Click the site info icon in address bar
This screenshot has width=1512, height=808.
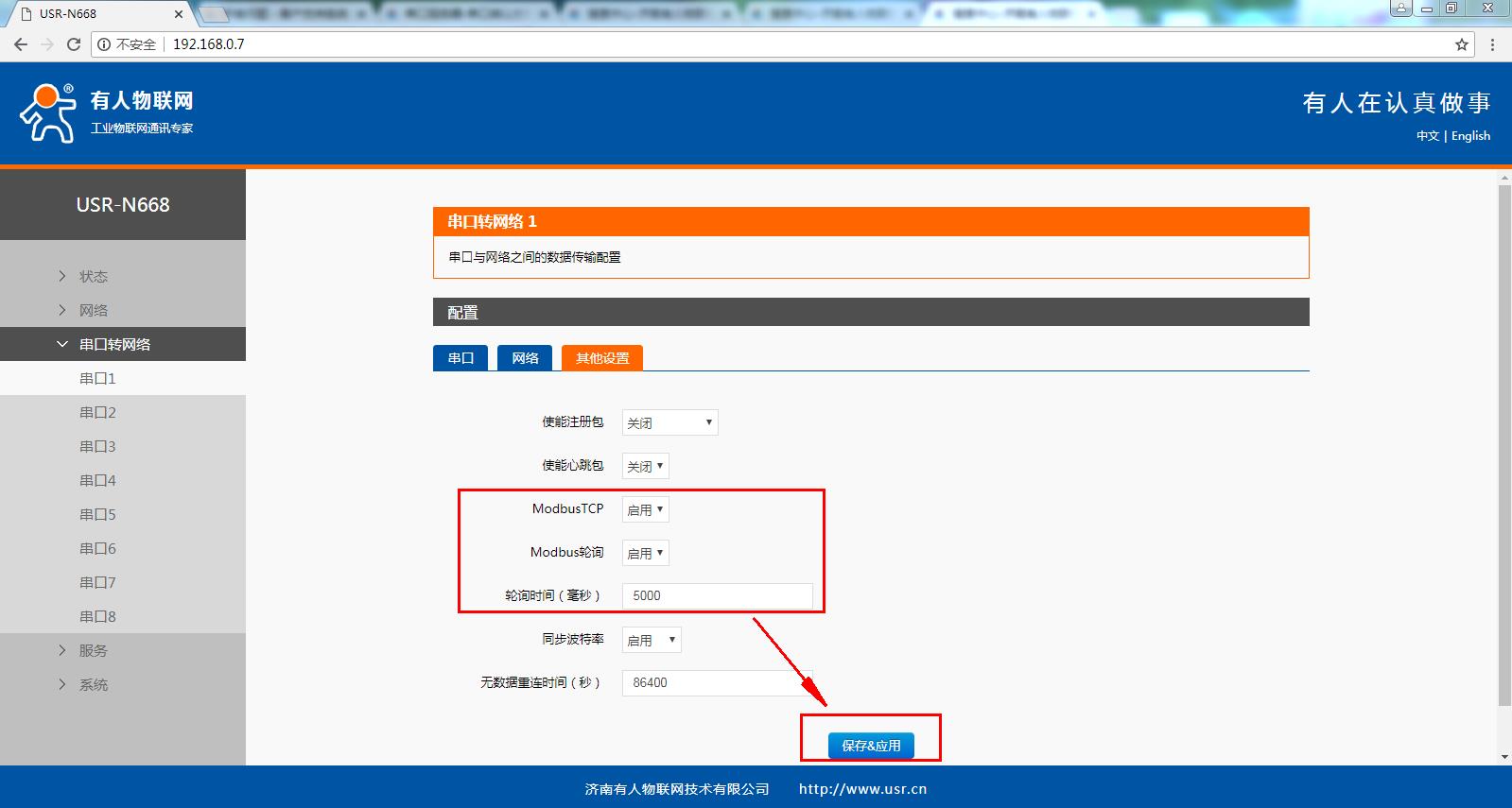tap(104, 44)
